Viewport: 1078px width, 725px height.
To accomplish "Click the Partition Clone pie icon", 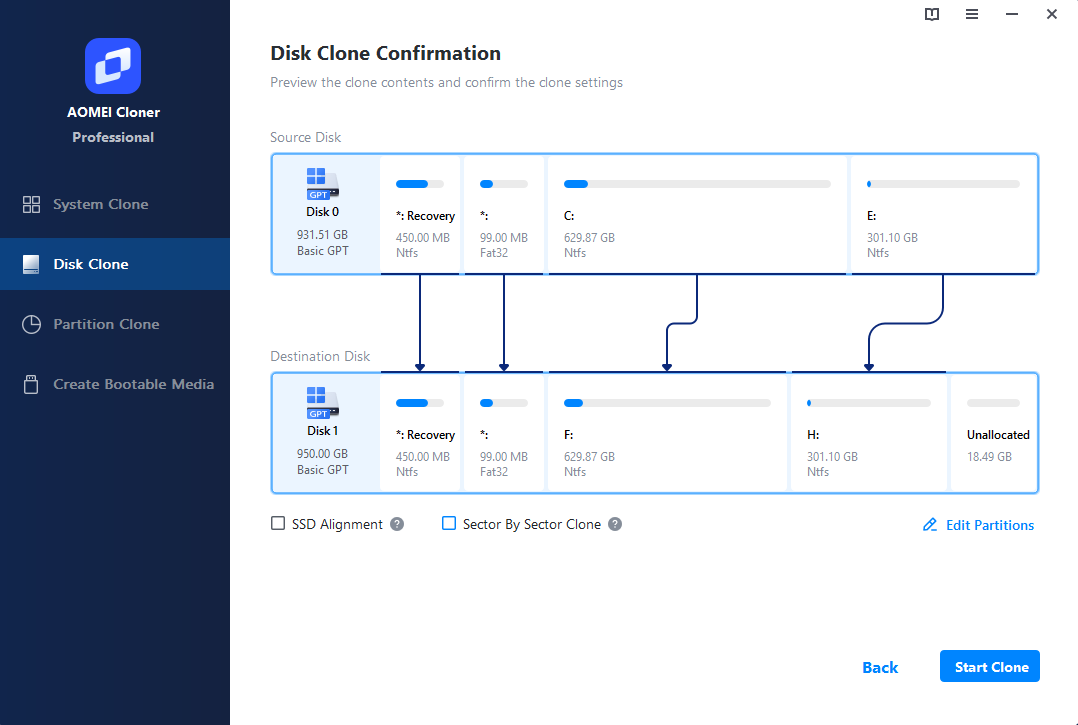I will click(x=31, y=324).
